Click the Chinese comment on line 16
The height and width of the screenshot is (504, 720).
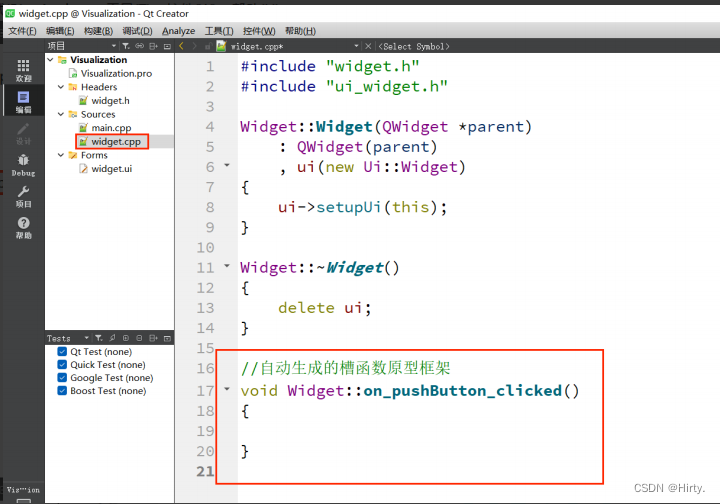346,368
